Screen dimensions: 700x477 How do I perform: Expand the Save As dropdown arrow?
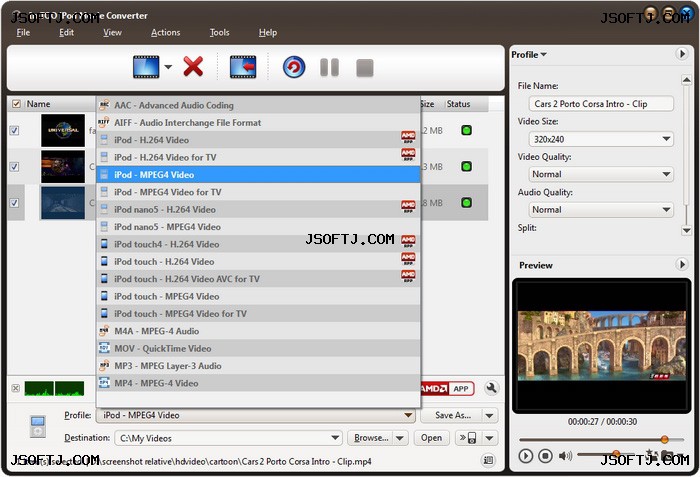490,415
